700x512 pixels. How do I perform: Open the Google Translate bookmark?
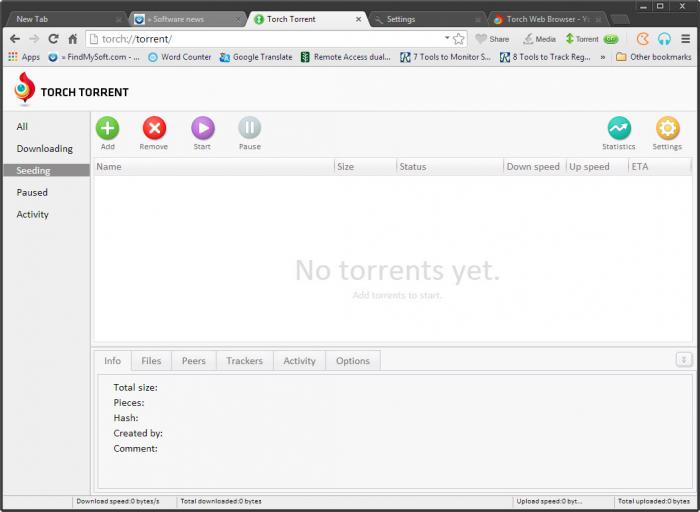pos(256,57)
